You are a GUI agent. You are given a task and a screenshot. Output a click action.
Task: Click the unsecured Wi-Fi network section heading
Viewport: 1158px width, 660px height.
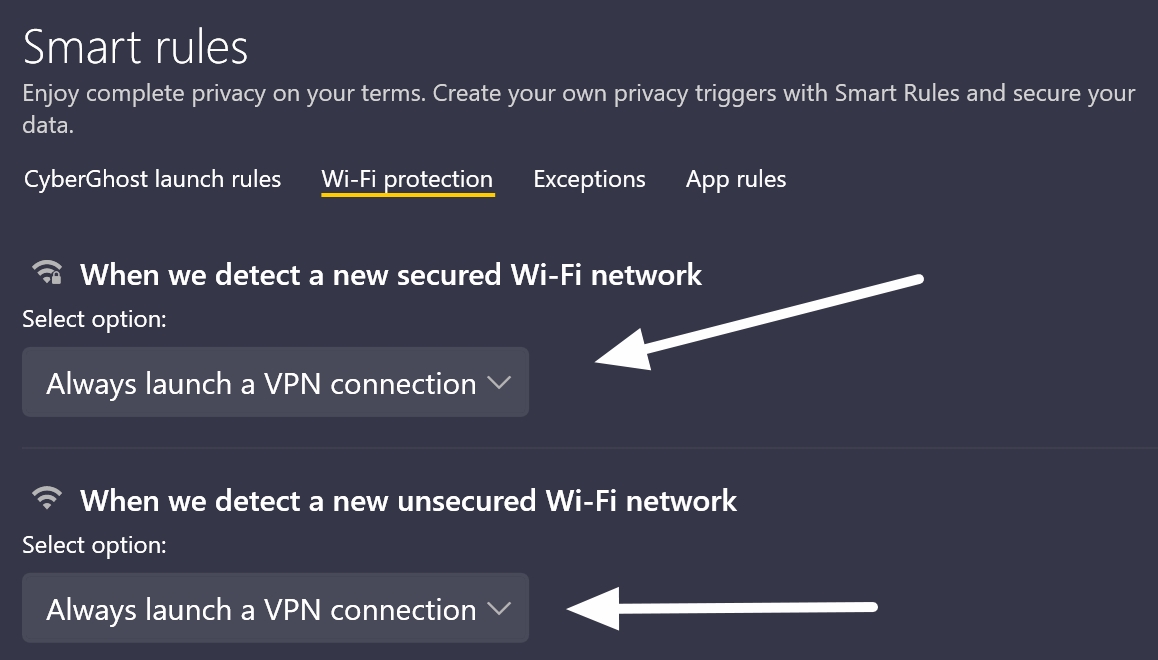point(412,500)
